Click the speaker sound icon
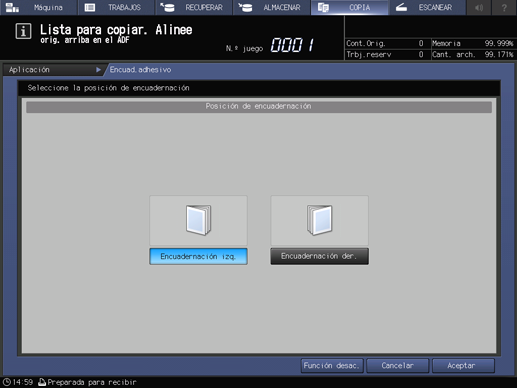 [479, 7]
